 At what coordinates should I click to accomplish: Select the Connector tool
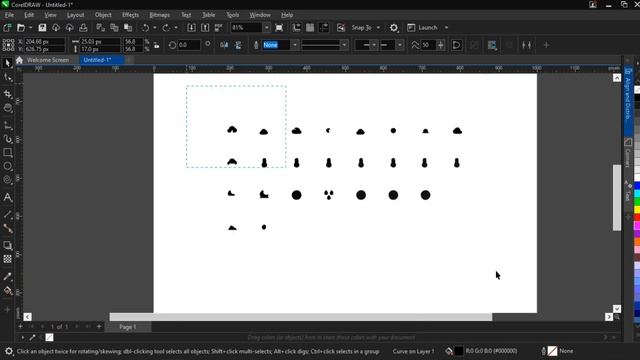pos(7,229)
